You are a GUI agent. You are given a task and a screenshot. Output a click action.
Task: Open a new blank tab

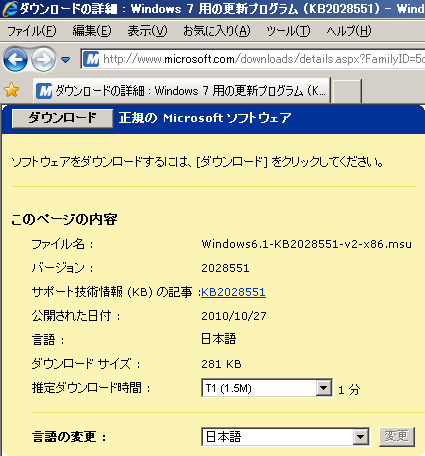click(x=347, y=91)
